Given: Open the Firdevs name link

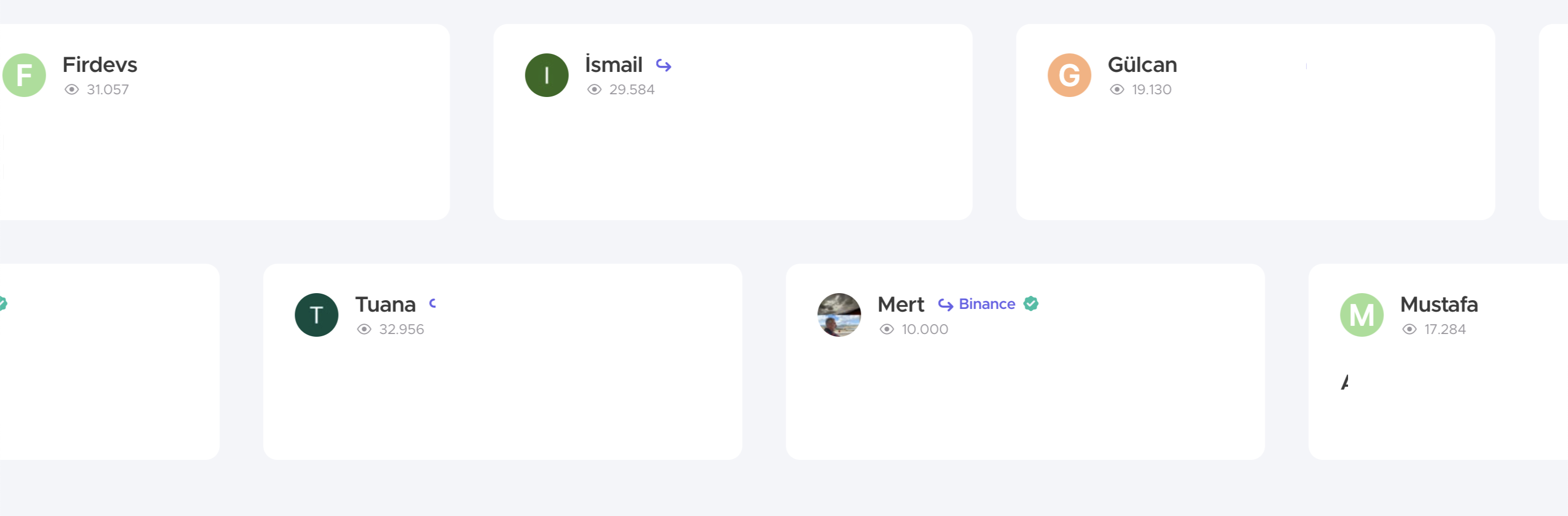Looking at the screenshot, I should click(100, 65).
